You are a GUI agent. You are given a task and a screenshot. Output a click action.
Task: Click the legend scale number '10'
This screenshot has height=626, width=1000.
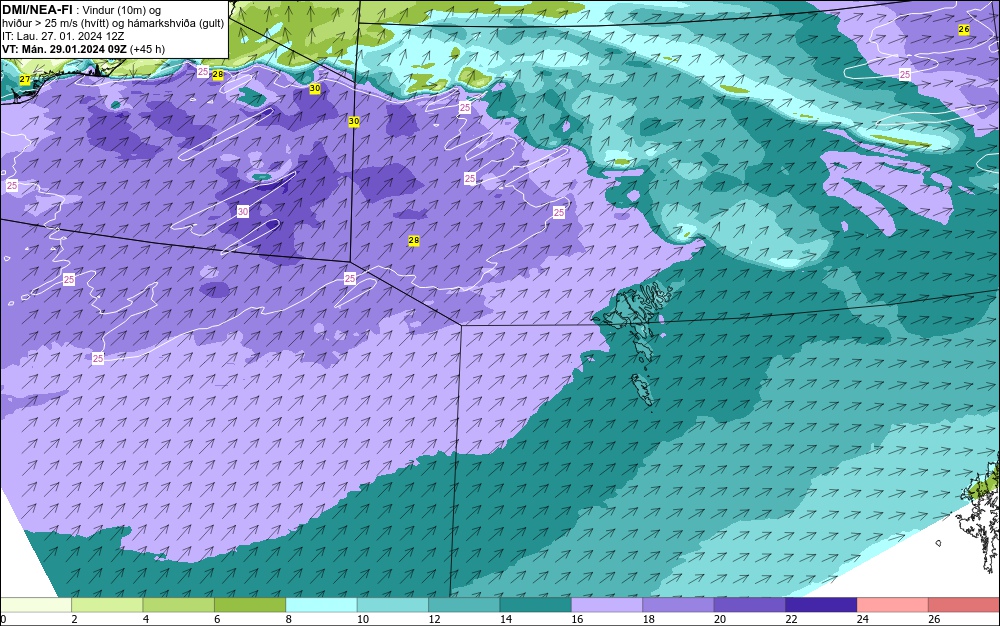(363, 619)
